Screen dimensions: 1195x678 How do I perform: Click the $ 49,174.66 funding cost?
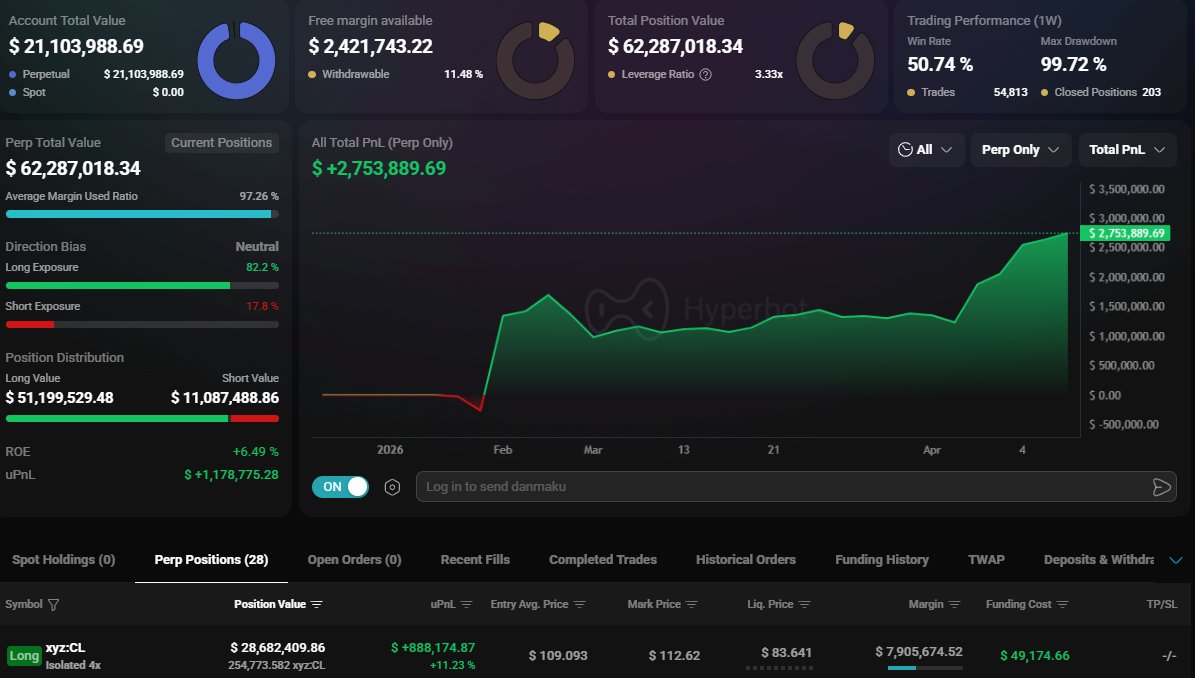pyautogui.click(x=1034, y=656)
